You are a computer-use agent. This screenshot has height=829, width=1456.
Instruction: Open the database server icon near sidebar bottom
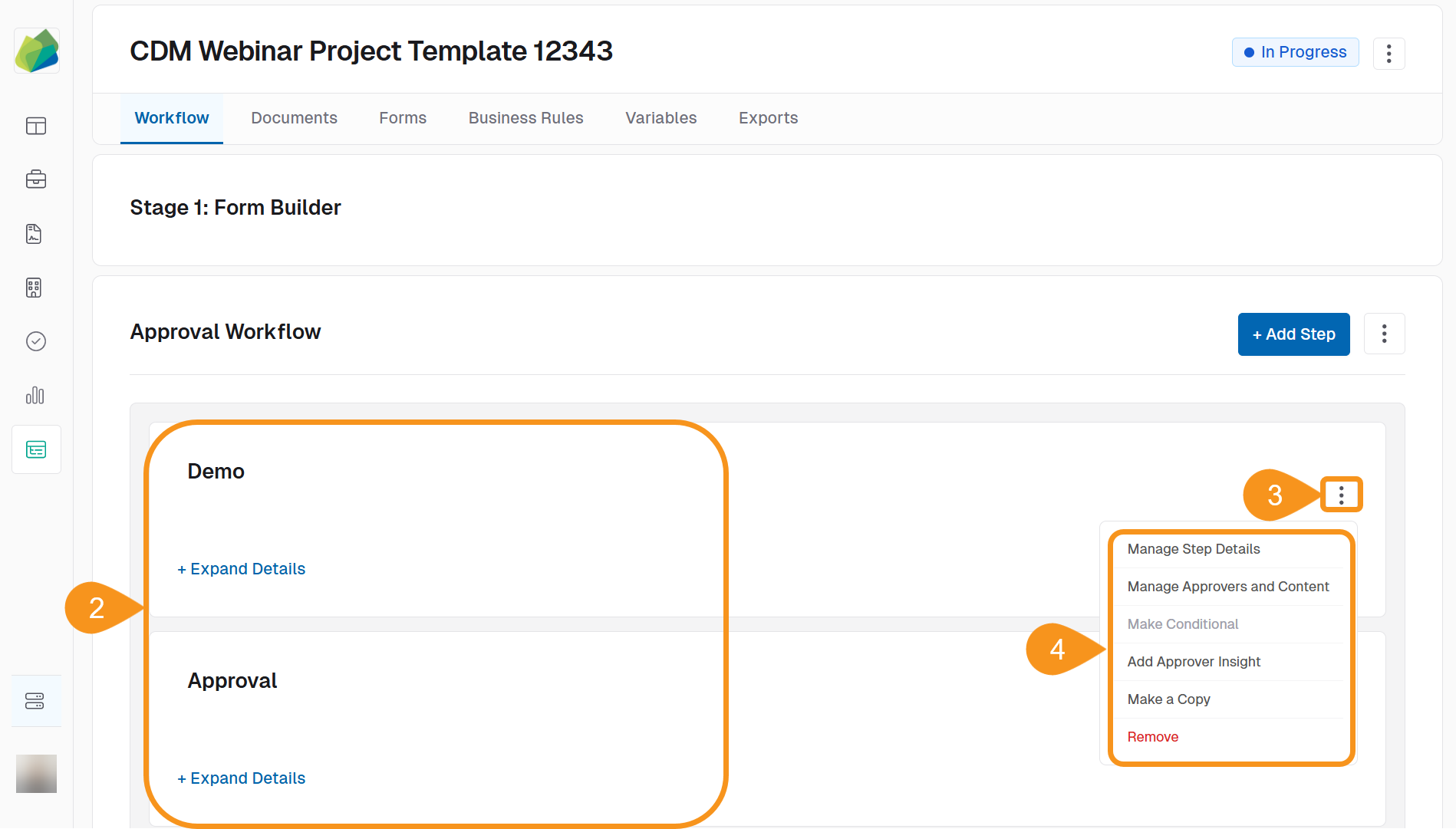(x=36, y=700)
